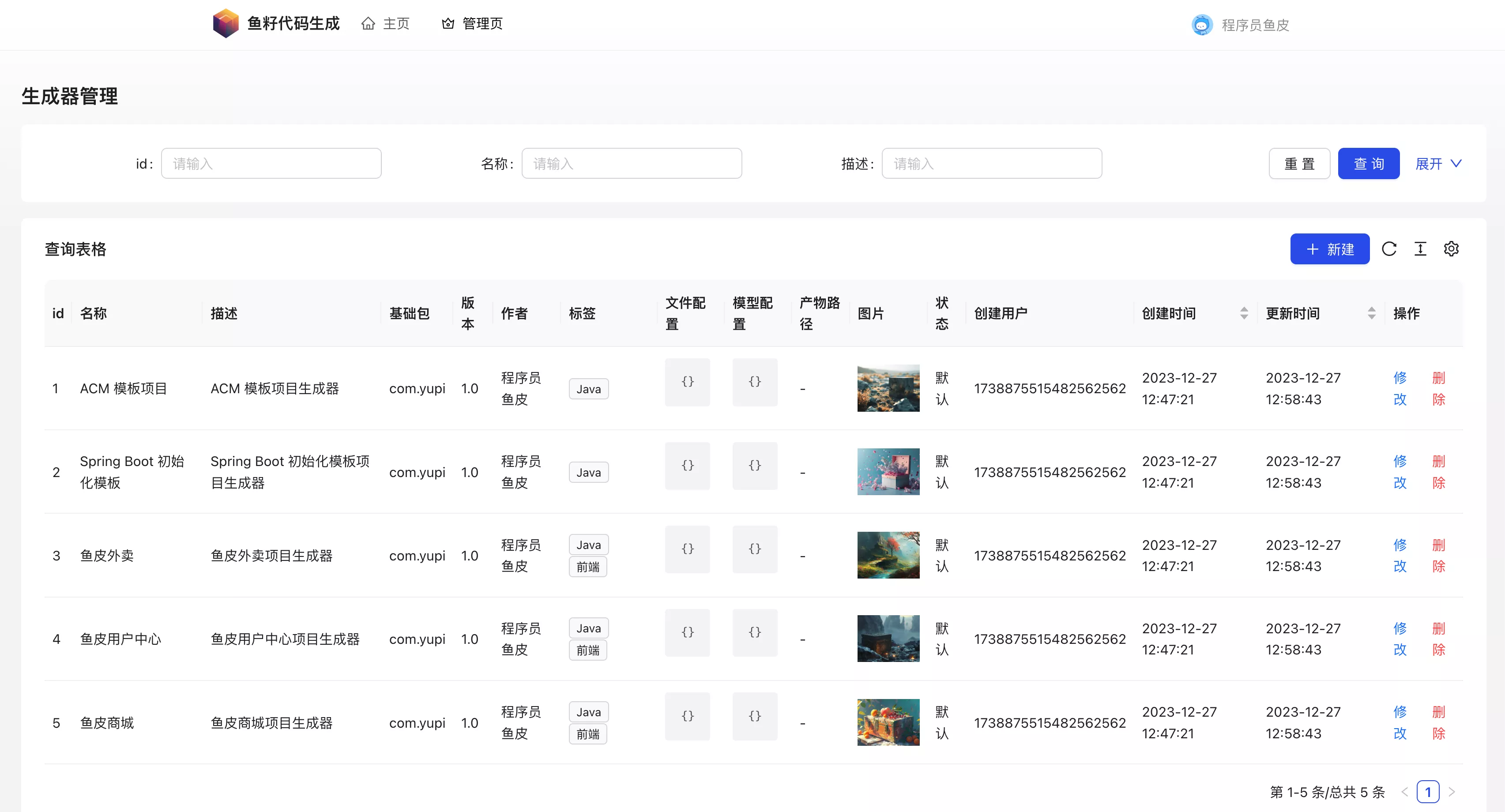
Task: Focus the 描述 search input field
Action: 991,164
